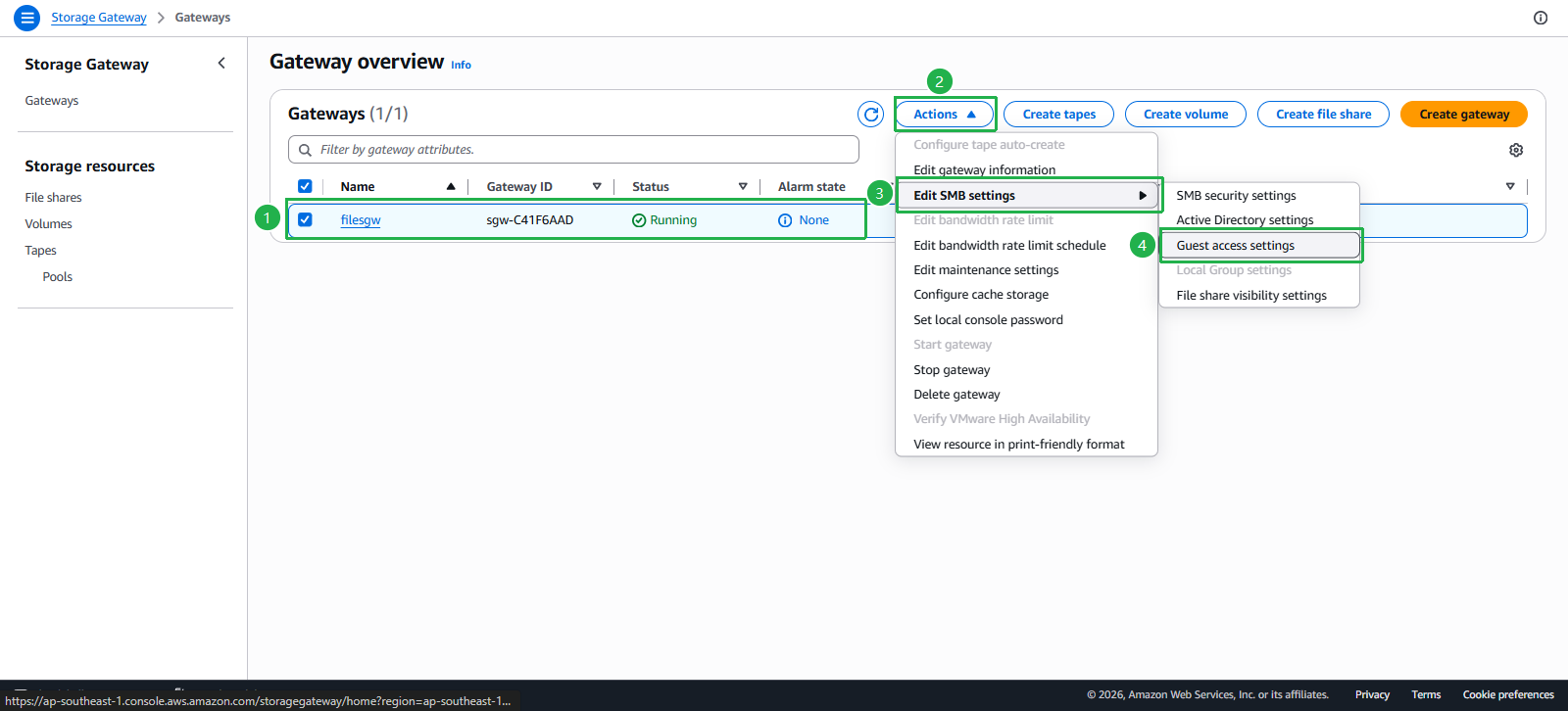Screen dimensions: 1568x711
Task: Uncheck the filesgw row checkbox
Action: tap(305, 219)
